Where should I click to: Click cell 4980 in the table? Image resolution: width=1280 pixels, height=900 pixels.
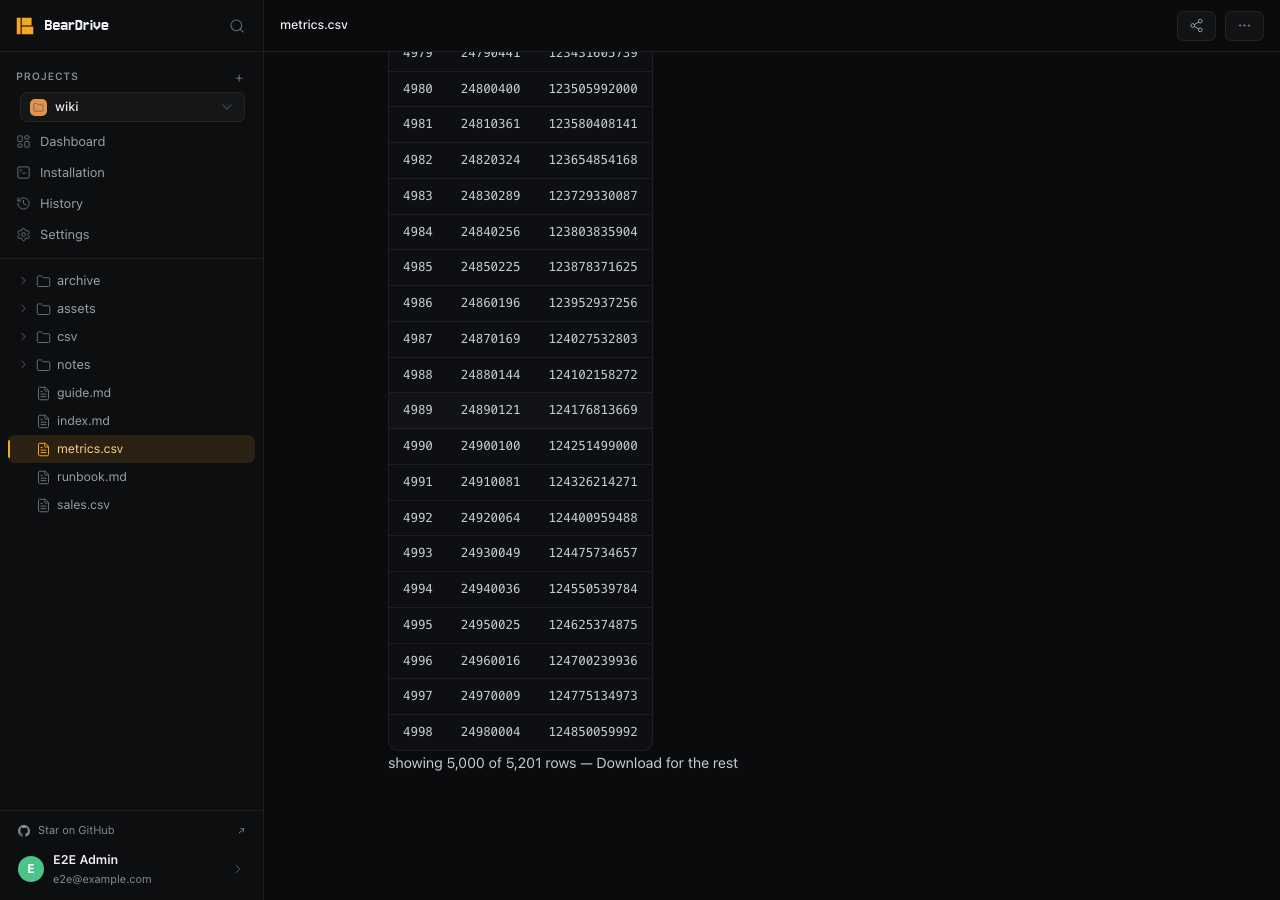point(418,89)
